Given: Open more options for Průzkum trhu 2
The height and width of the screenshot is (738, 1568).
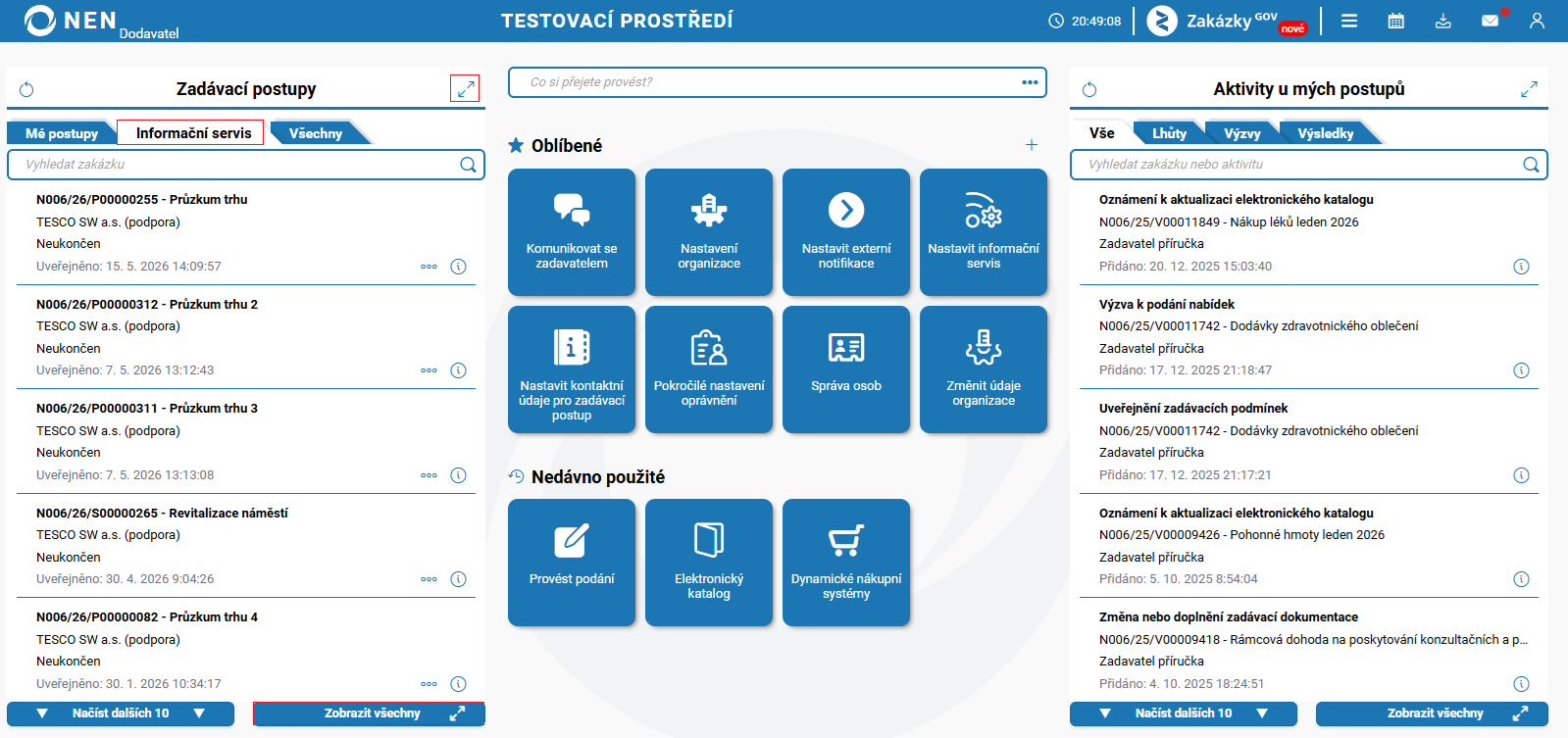Looking at the screenshot, I should [x=429, y=370].
